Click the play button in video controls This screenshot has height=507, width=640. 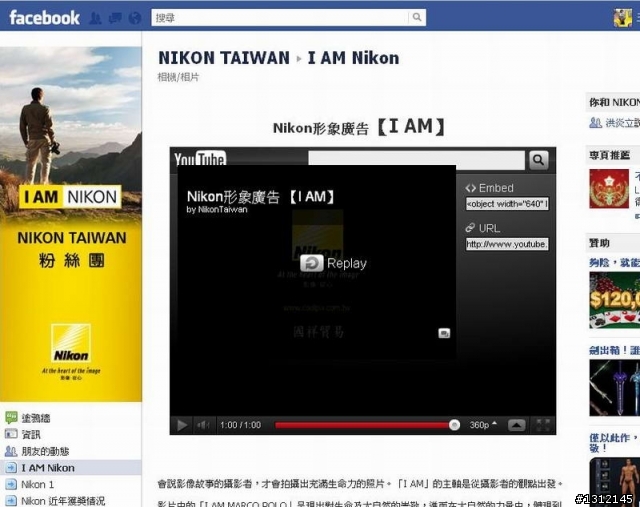182,425
